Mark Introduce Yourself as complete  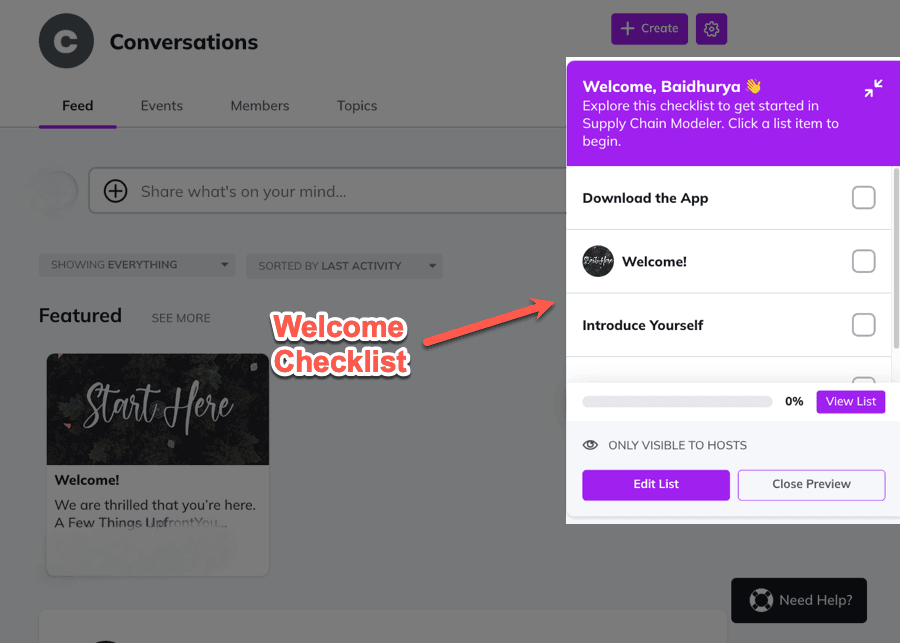point(863,325)
